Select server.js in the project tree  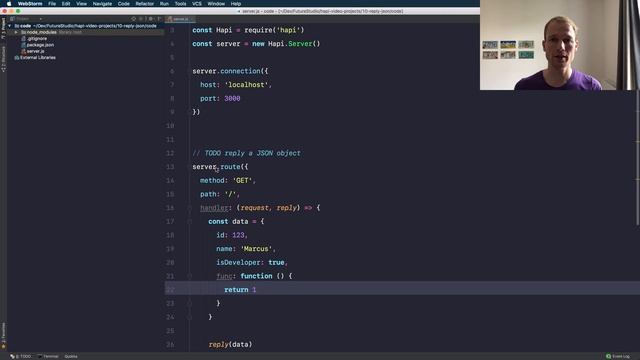(x=36, y=51)
